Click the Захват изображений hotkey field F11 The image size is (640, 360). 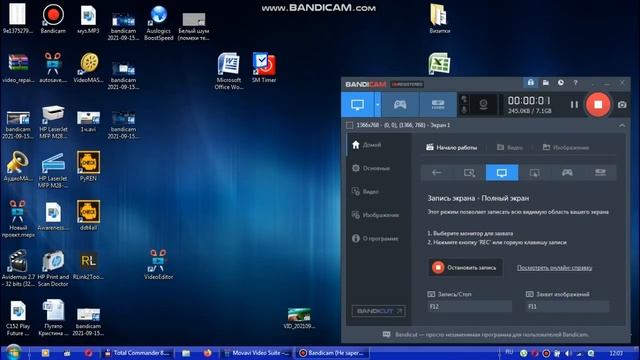(x=568, y=306)
